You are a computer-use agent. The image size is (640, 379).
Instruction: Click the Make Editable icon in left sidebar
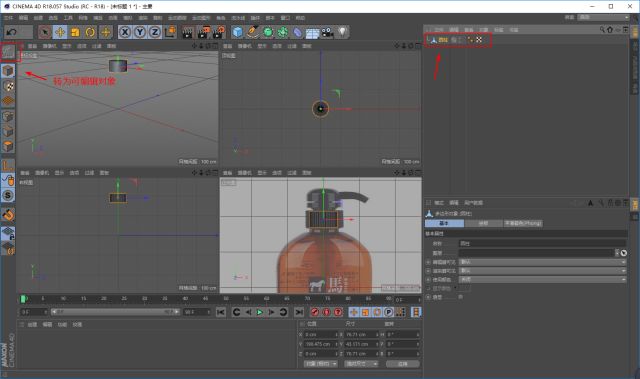pos(8,52)
